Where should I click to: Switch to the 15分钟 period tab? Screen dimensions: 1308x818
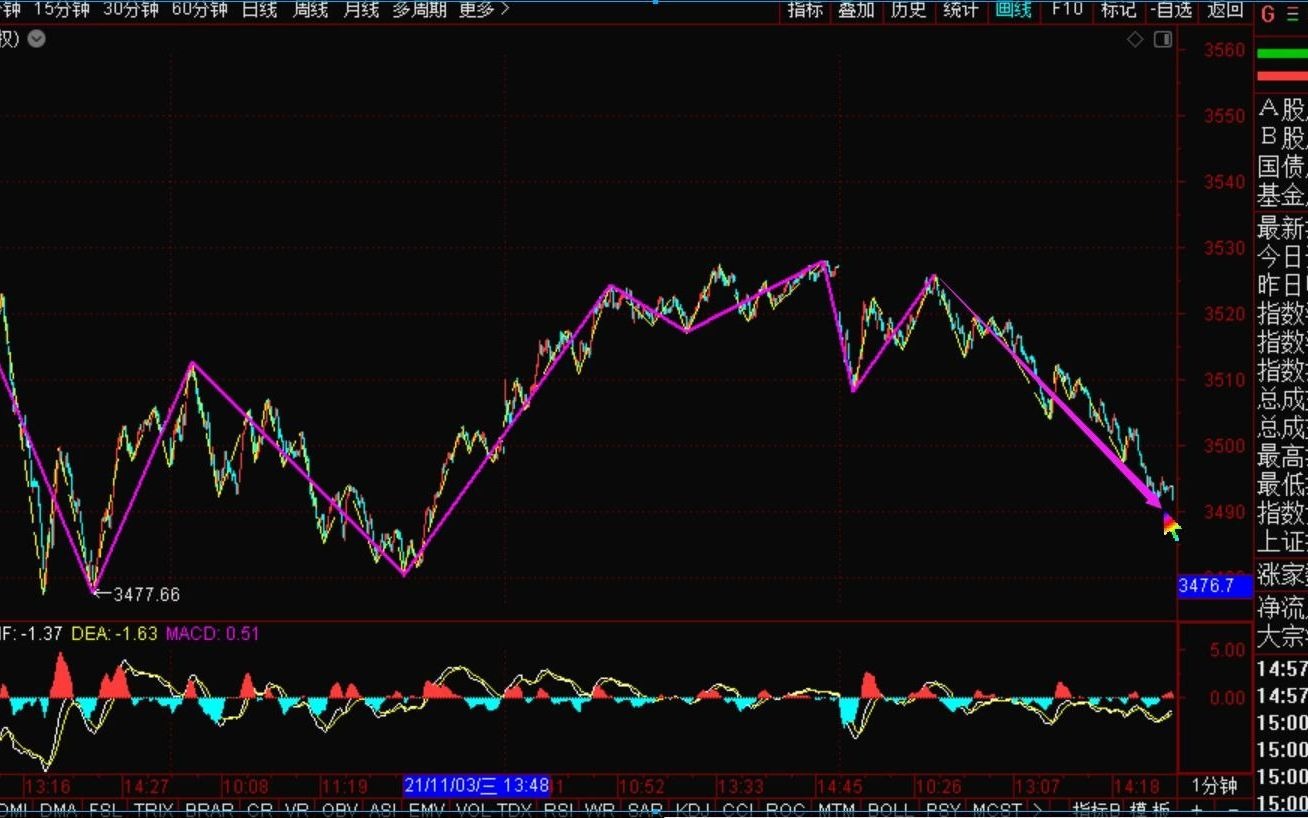click(x=61, y=10)
